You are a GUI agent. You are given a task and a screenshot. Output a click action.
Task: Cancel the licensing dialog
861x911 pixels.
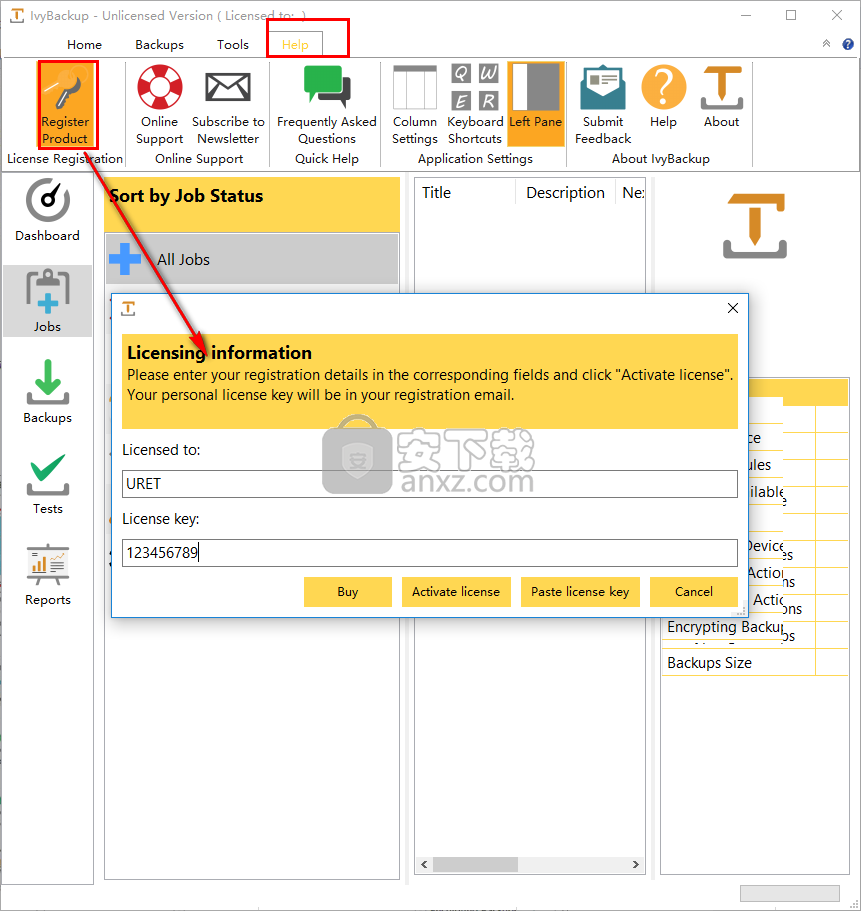click(694, 591)
